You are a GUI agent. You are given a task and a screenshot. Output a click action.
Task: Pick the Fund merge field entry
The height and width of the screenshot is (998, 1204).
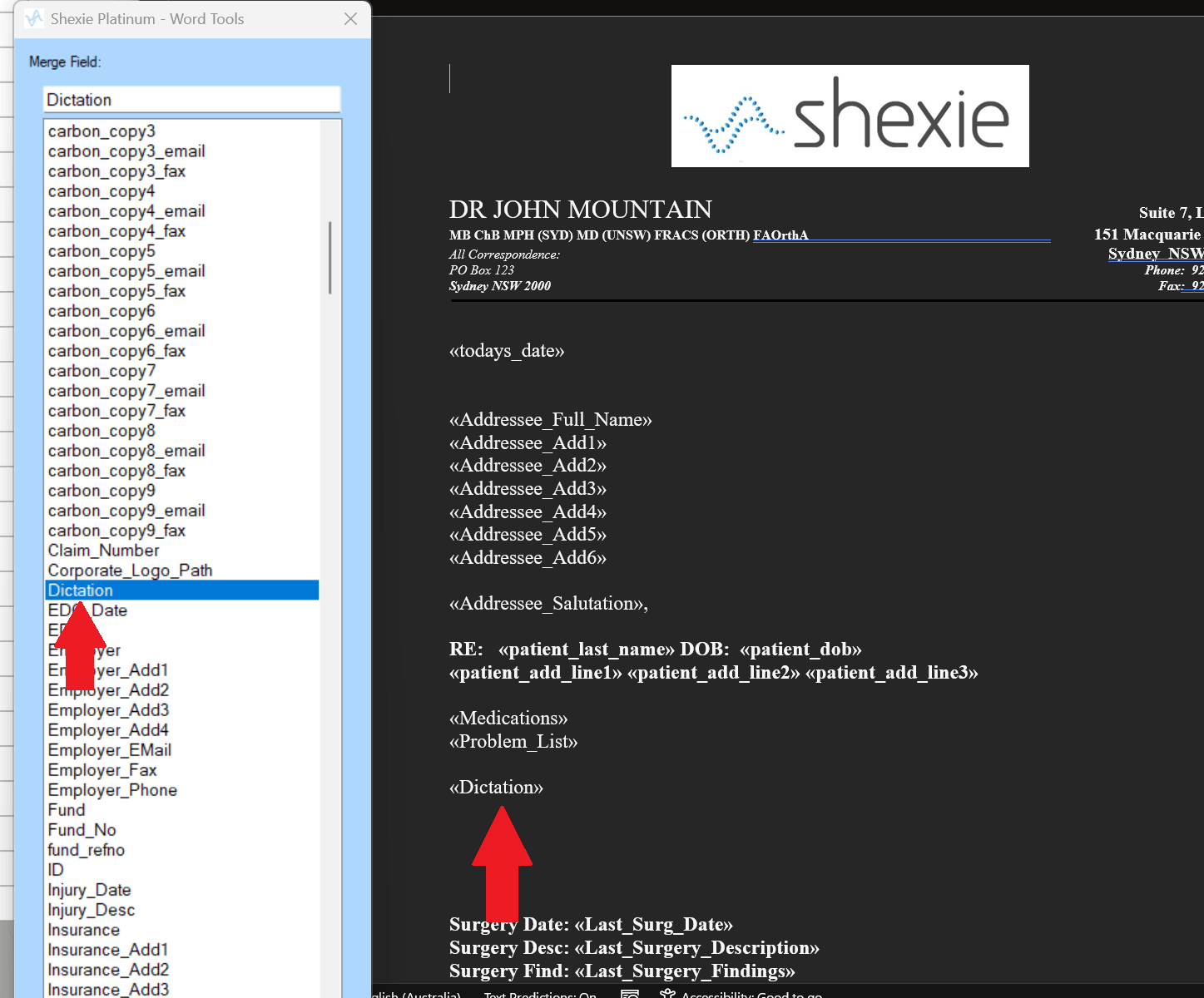click(181, 810)
